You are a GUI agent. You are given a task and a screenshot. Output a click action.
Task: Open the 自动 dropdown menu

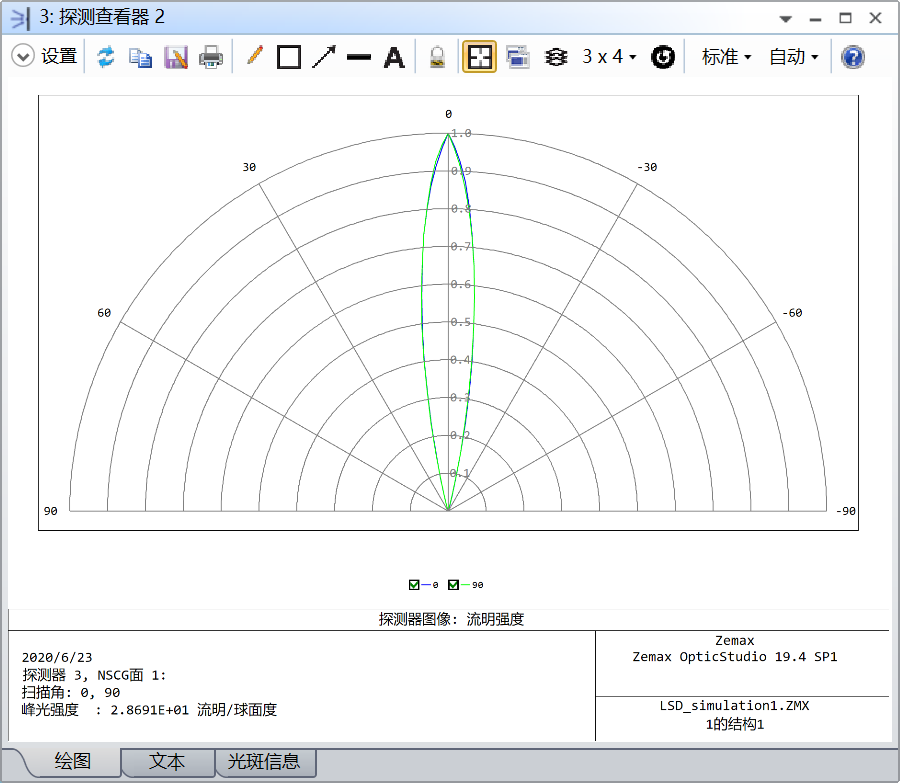[x=793, y=57]
